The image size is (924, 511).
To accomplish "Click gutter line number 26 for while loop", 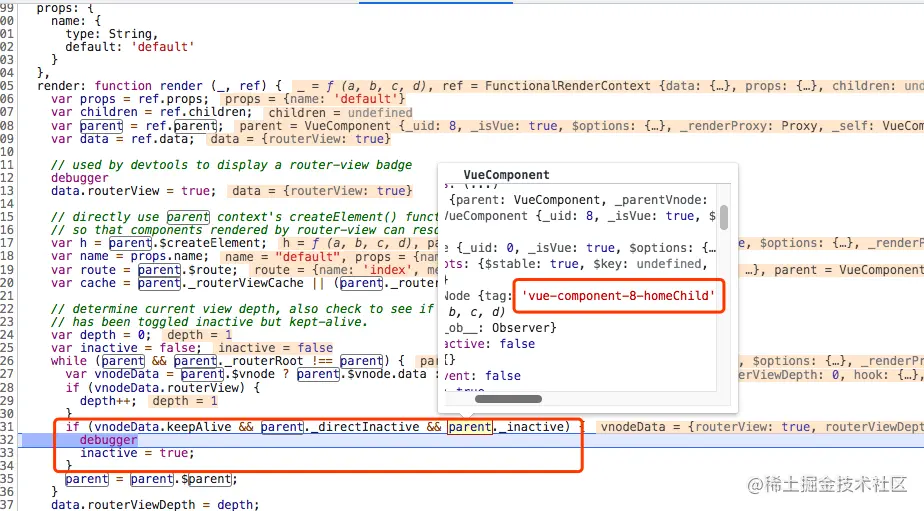I will coord(7,361).
